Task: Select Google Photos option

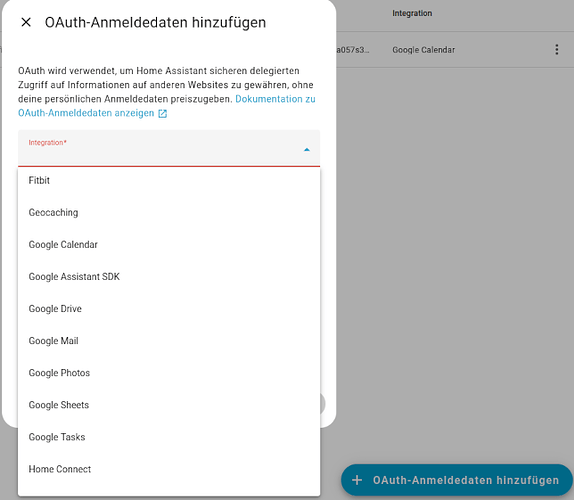Action: 169,373
